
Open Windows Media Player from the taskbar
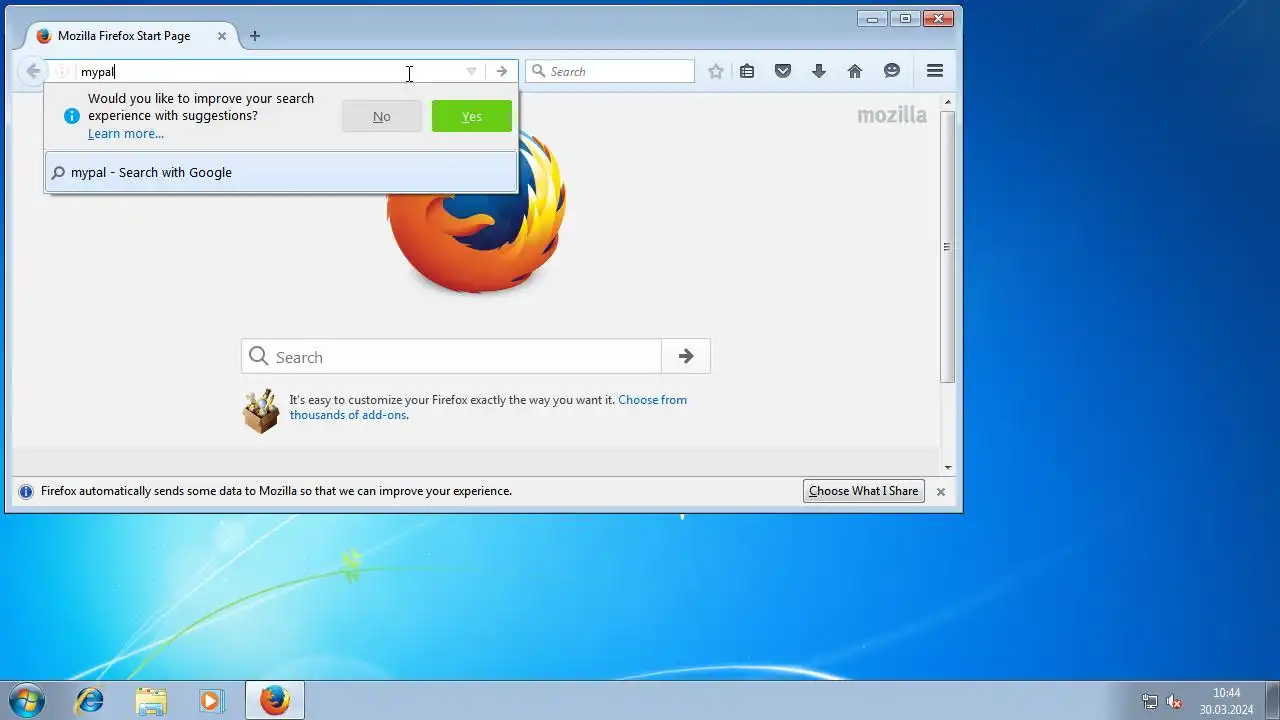[211, 700]
